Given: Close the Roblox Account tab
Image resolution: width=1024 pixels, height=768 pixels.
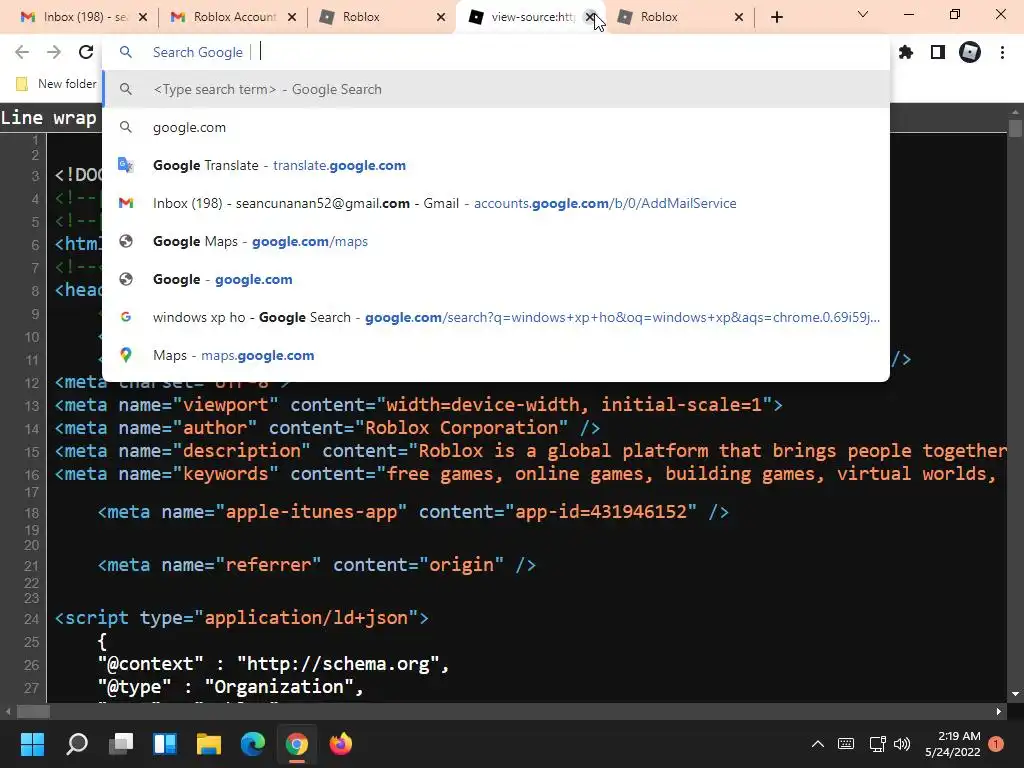Looking at the screenshot, I should [292, 17].
